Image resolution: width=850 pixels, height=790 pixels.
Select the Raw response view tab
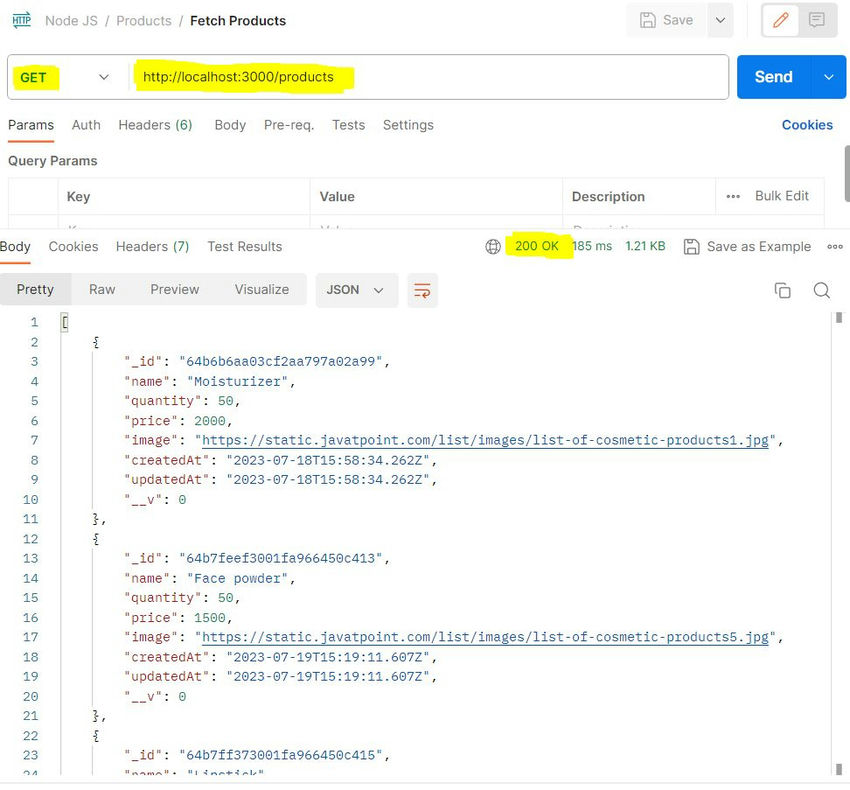click(102, 290)
